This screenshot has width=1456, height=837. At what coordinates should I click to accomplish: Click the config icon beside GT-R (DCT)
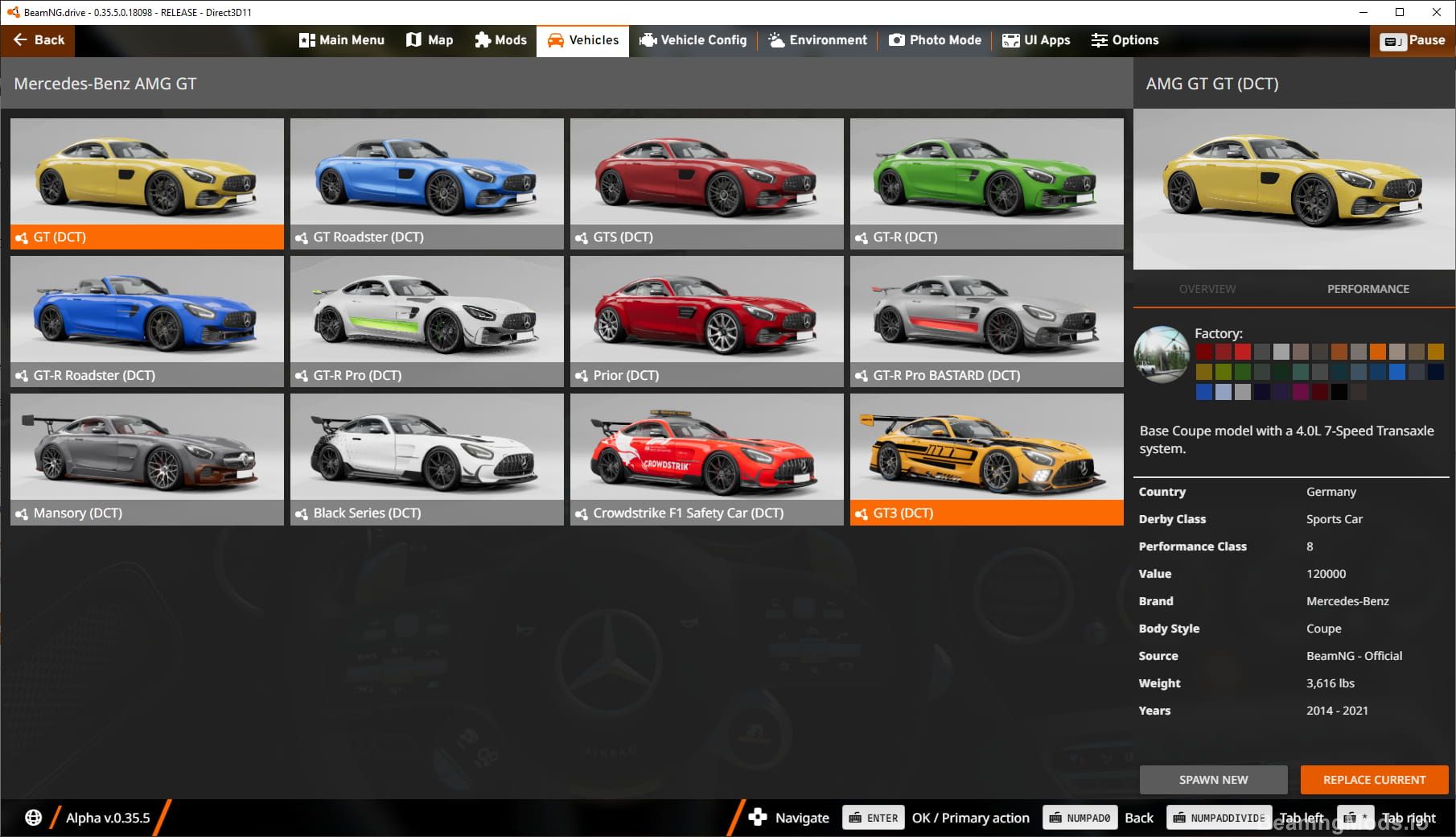[862, 237]
